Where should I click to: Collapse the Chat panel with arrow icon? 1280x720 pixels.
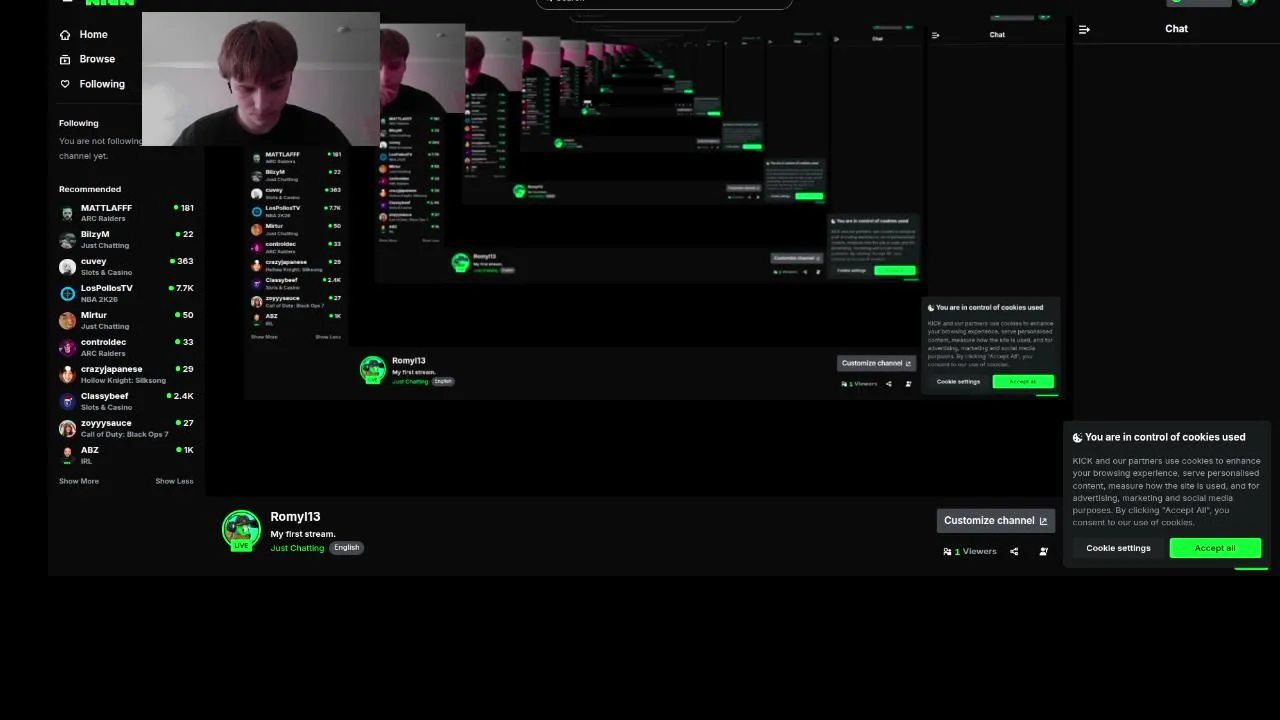coord(1084,29)
